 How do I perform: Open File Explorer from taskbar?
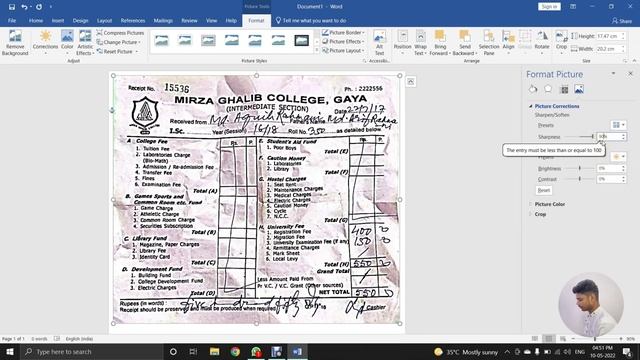point(214,351)
